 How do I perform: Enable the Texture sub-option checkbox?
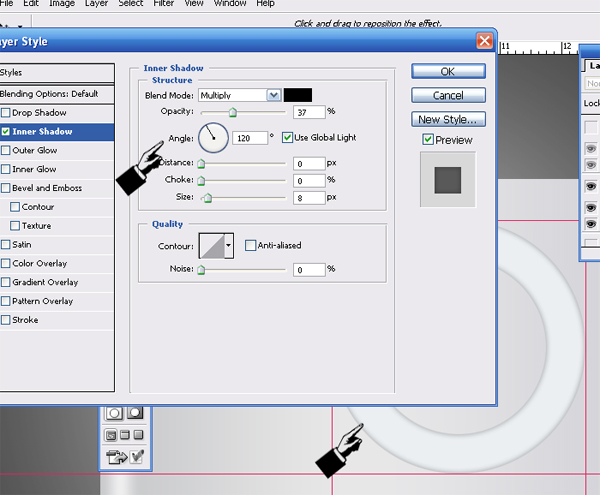coord(15,225)
